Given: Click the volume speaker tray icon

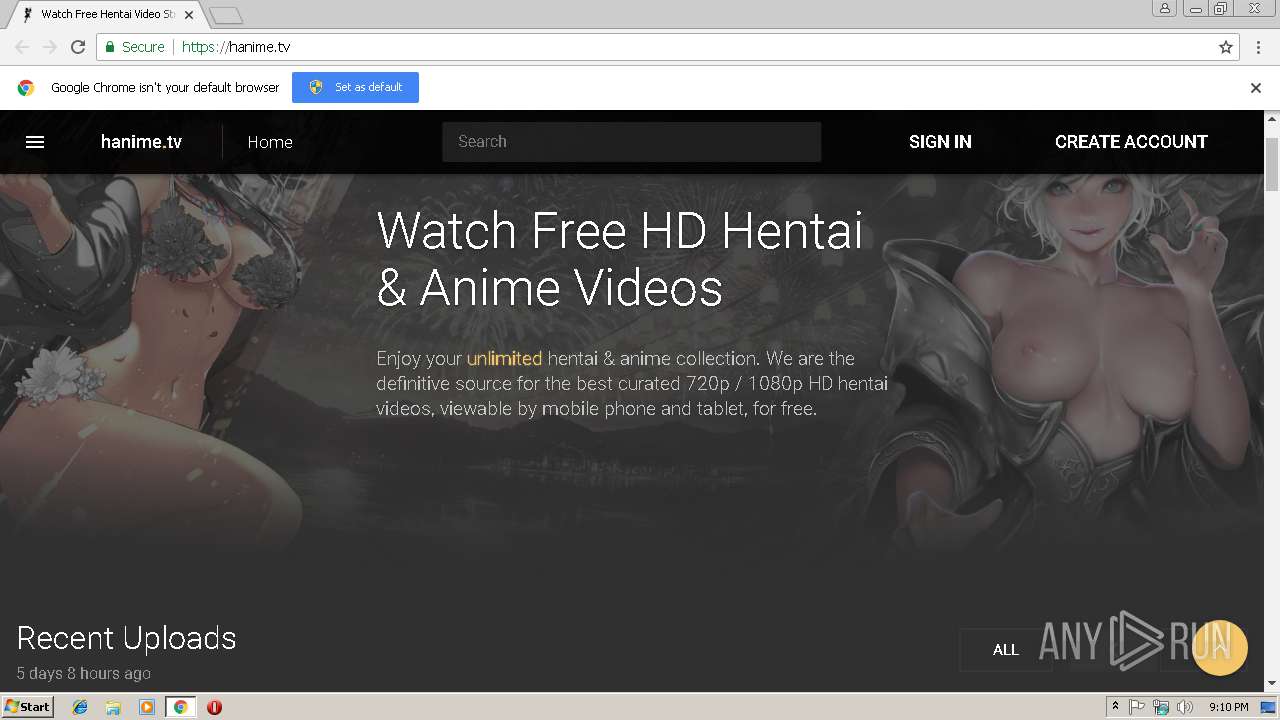Looking at the screenshot, I should [x=1185, y=707].
